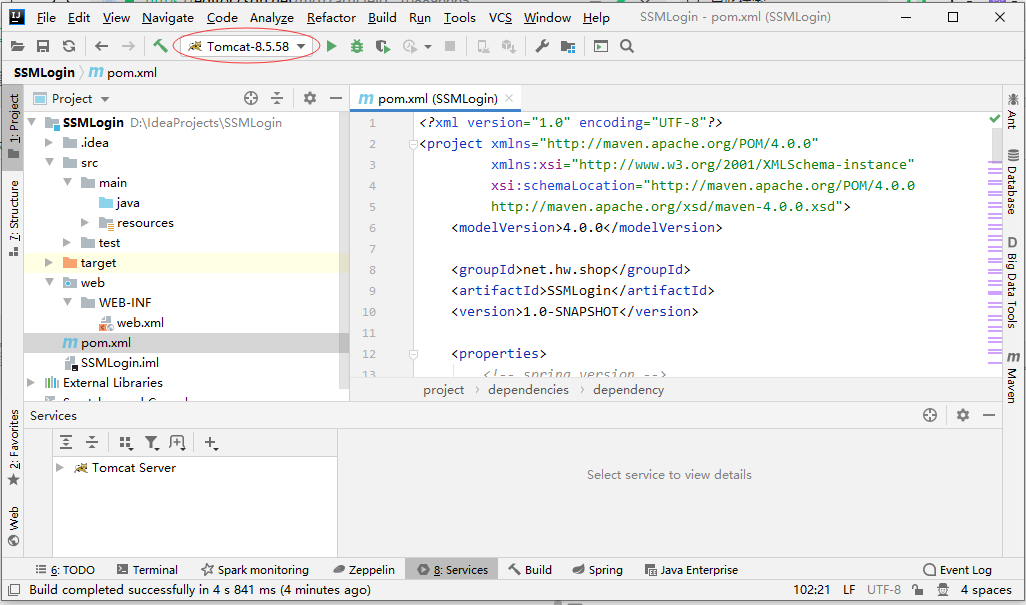The image size is (1026, 605).
Task: Collapse the src folder
Action: (49, 162)
